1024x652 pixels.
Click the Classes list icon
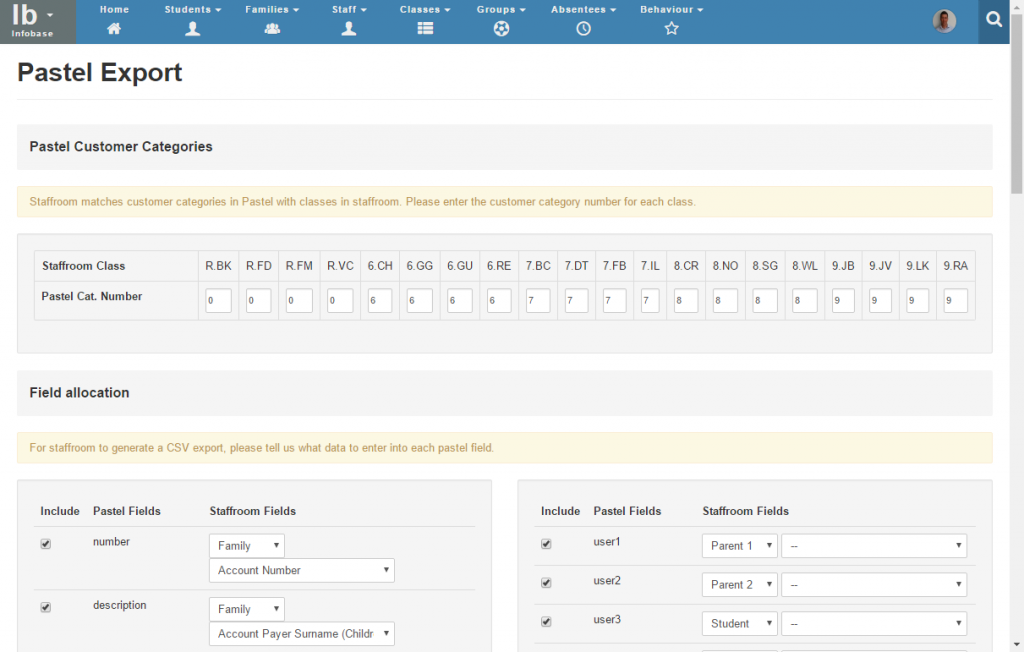425,29
